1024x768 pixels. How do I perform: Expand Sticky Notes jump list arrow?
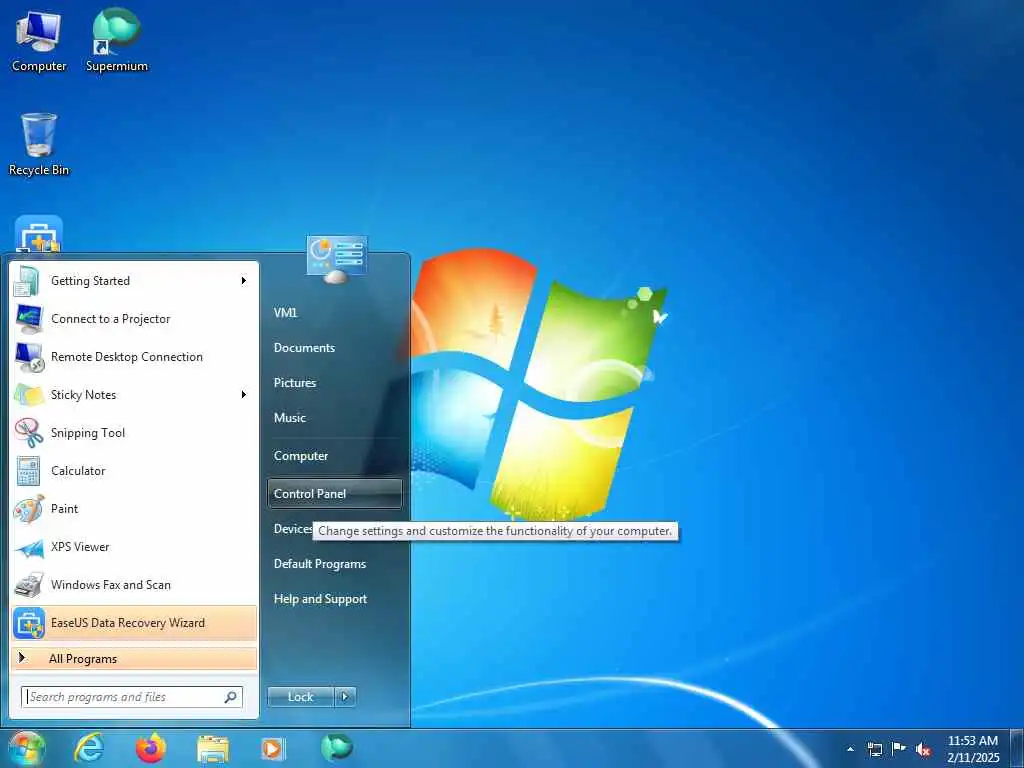click(244, 394)
